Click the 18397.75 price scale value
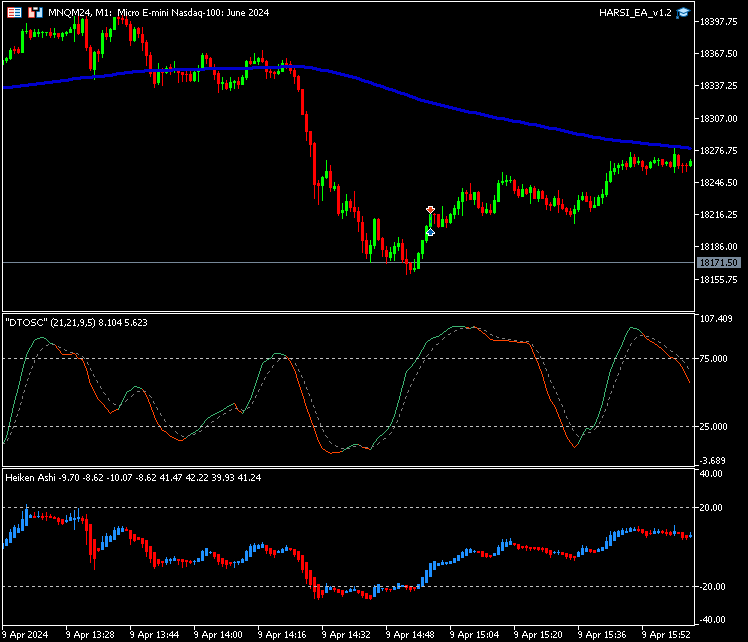This screenshot has width=748, height=642. (718, 21)
